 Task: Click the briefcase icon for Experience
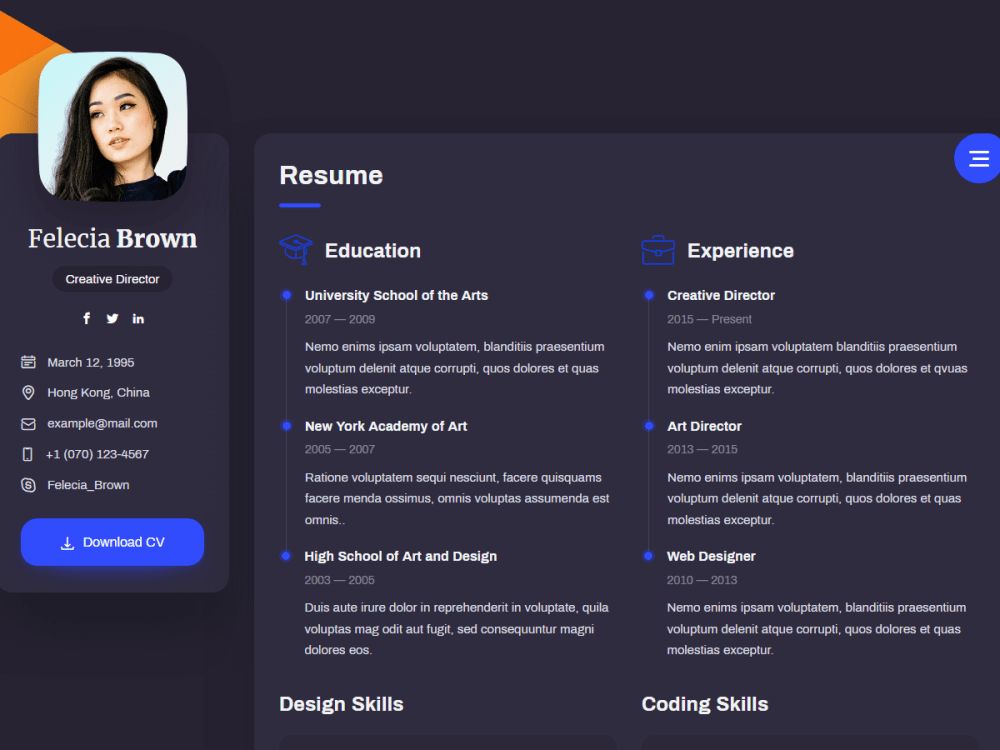tap(658, 250)
